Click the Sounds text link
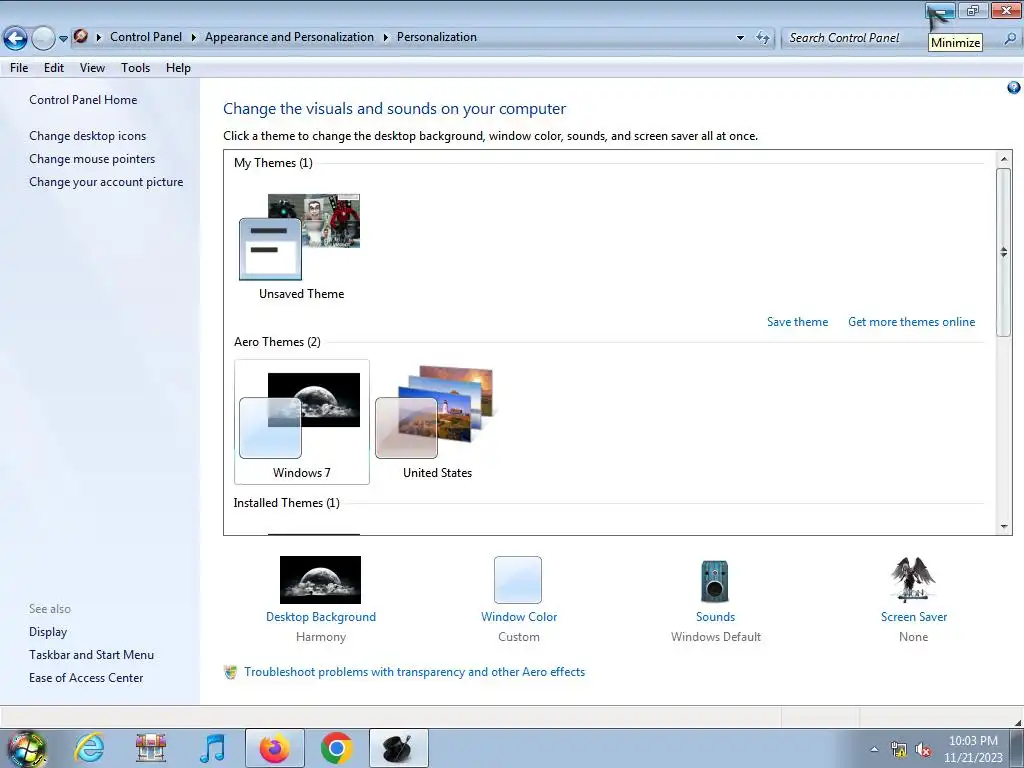 [x=715, y=617]
